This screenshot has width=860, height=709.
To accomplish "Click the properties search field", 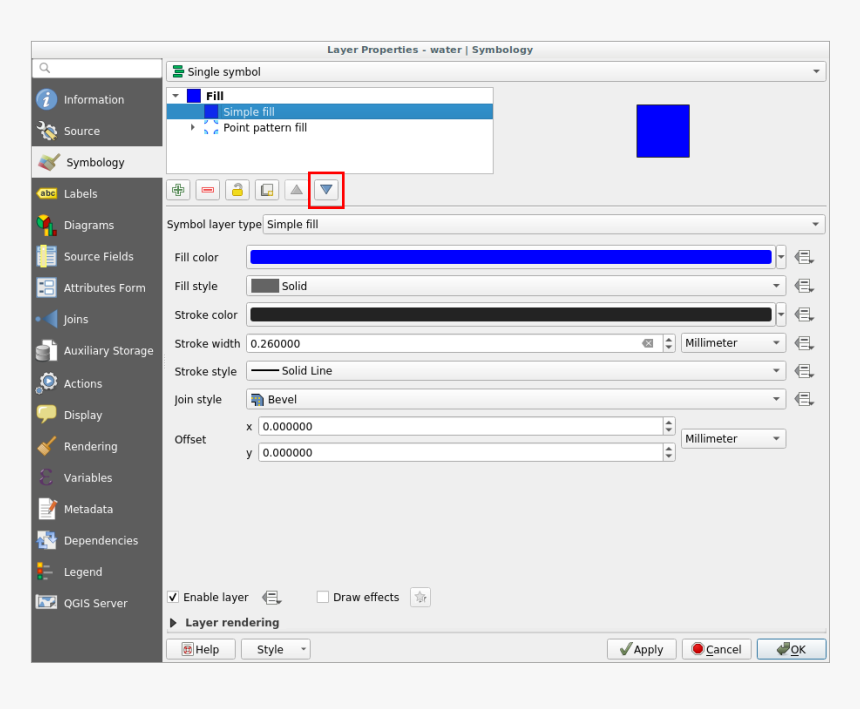I will point(97,67).
